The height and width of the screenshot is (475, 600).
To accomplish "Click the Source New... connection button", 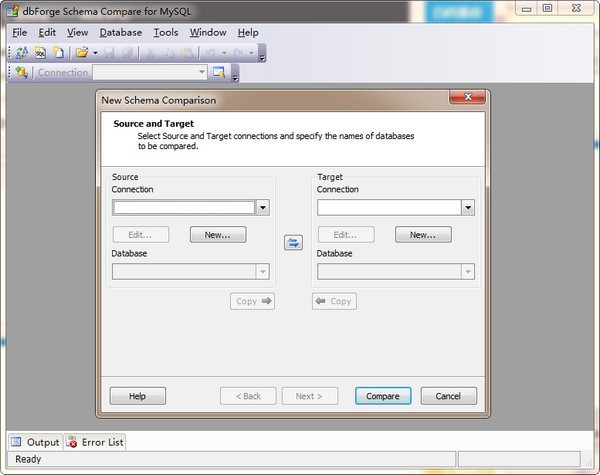I will pyautogui.click(x=218, y=235).
